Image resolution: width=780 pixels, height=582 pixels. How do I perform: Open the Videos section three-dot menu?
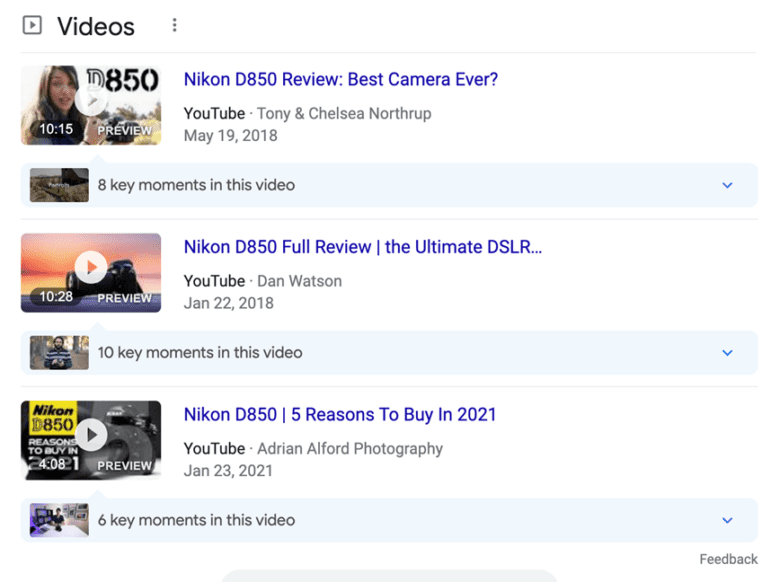point(174,25)
